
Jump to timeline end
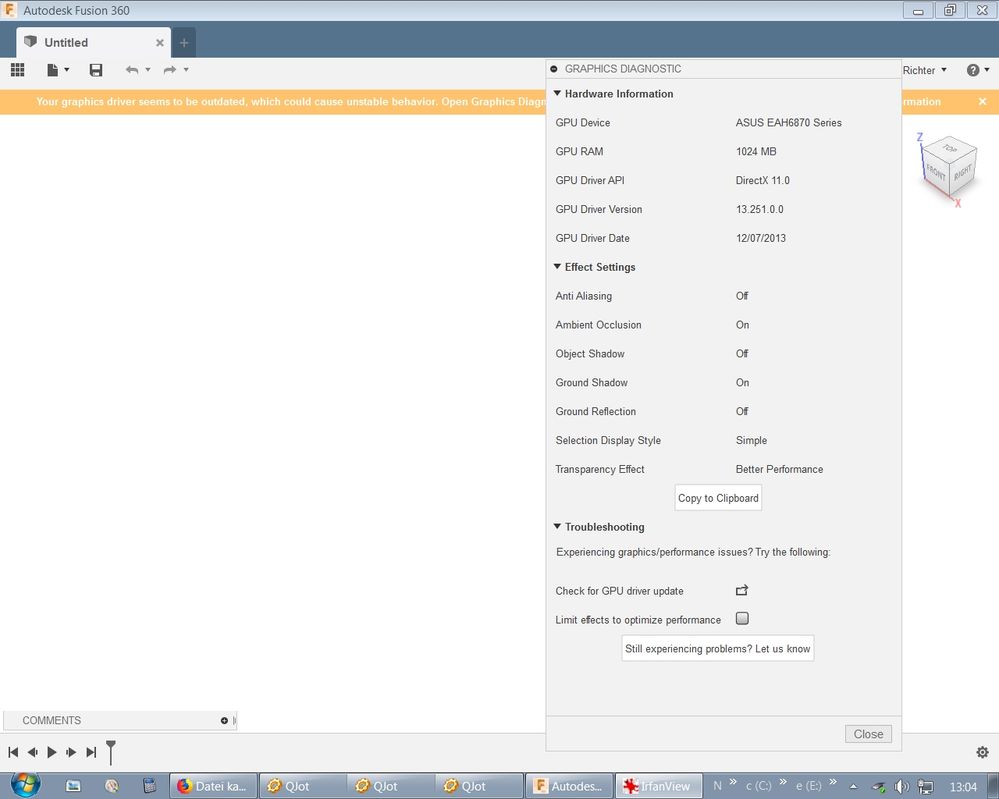pos(91,752)
